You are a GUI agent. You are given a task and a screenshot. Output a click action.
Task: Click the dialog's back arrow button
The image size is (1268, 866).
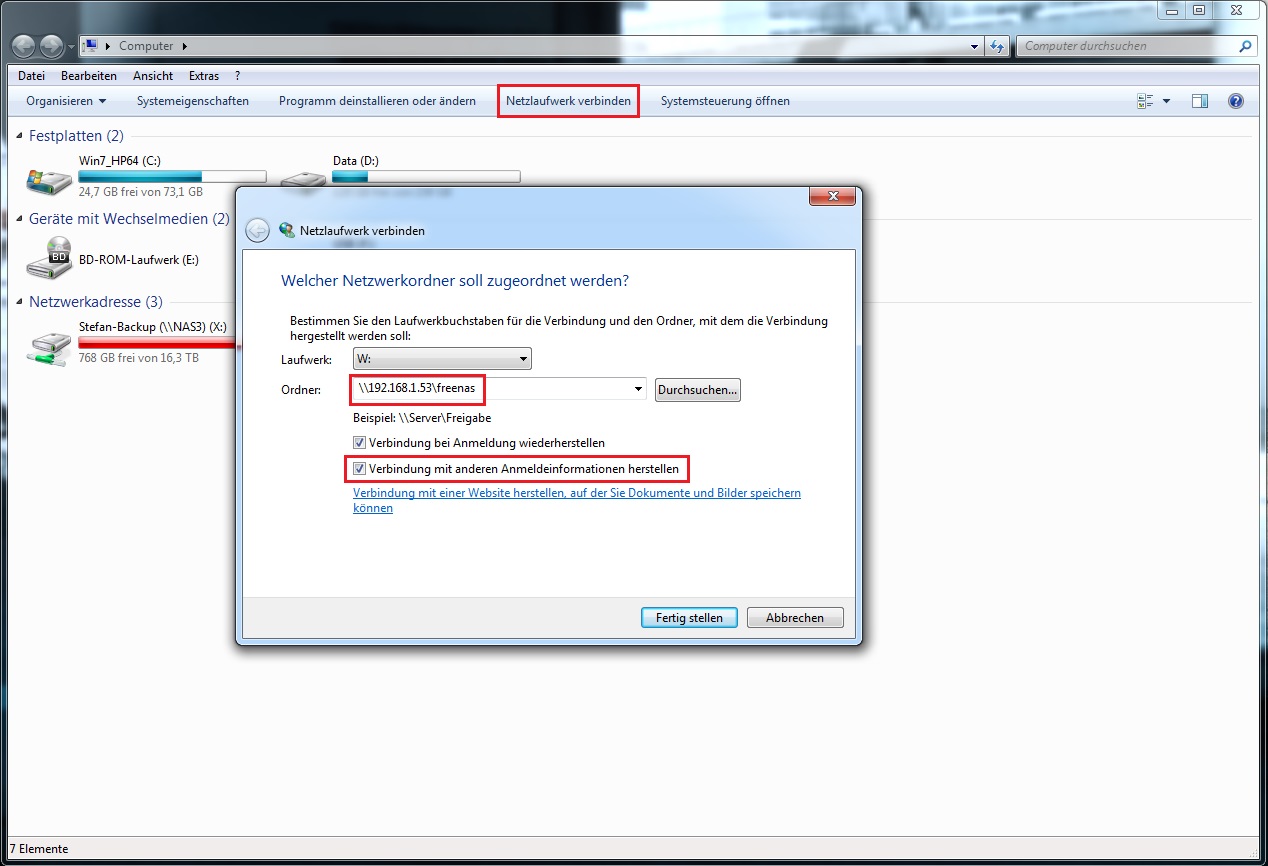(258, 230)
